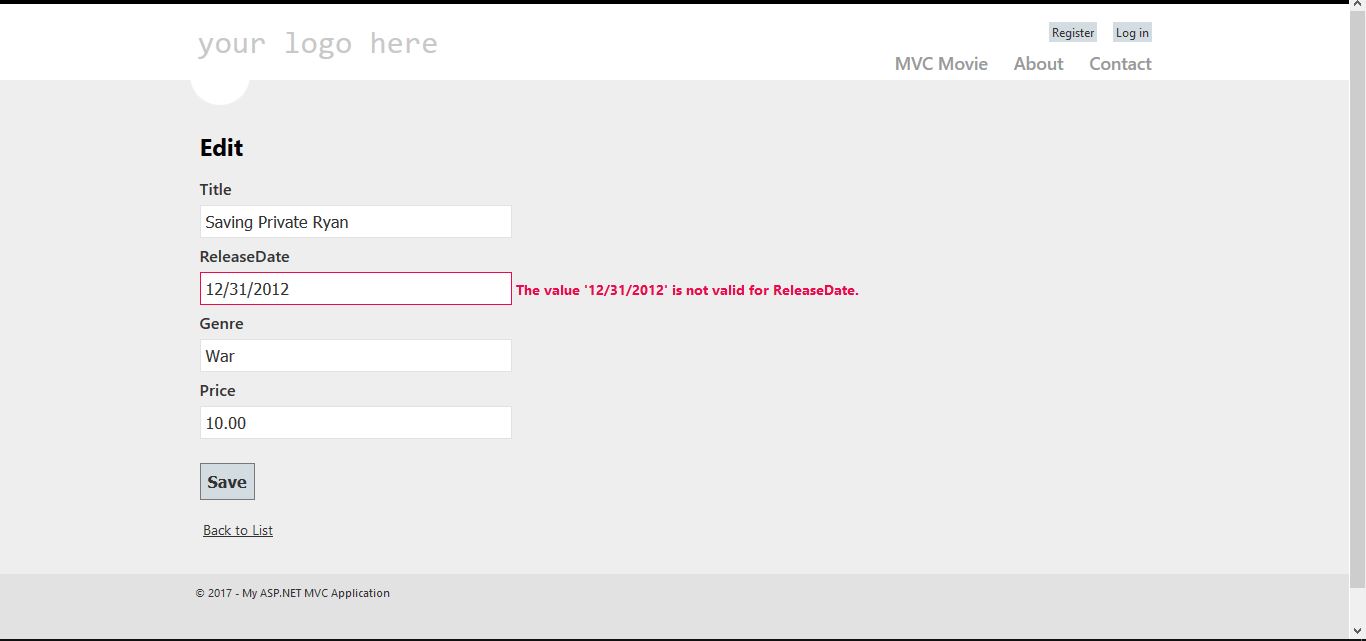
Task: Open the Register link
Action: 1072,33
